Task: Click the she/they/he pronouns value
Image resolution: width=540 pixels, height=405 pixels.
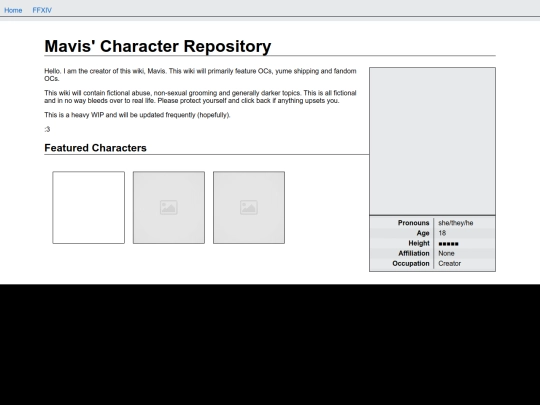Action: click(456, 223)
